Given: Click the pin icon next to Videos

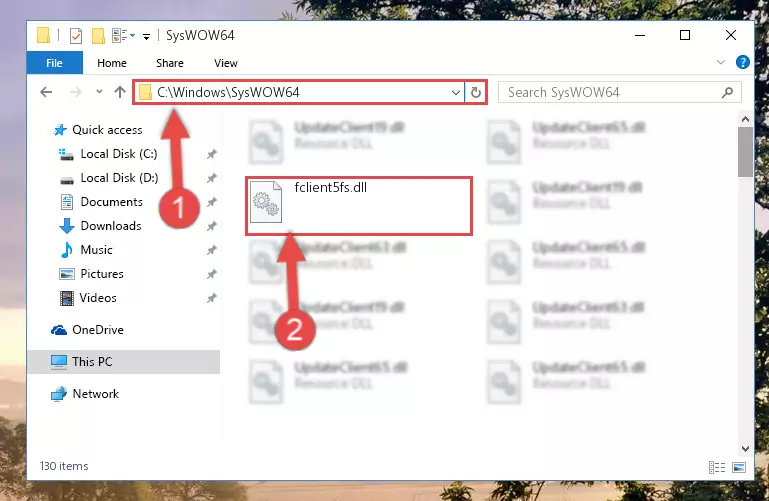Looking at the screenshot, I should (x=211, y=298).
